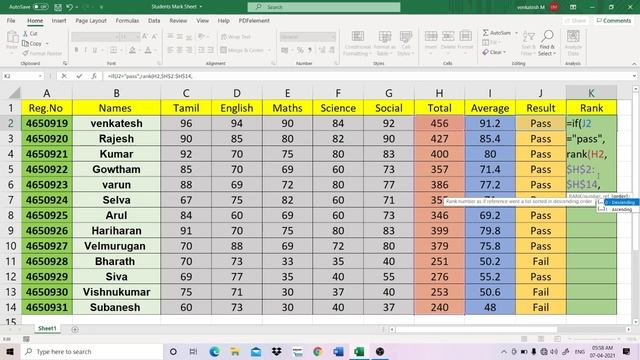640x360 pixels.
Task: Click the Total value 456
Action: click(x=439, y=123)
